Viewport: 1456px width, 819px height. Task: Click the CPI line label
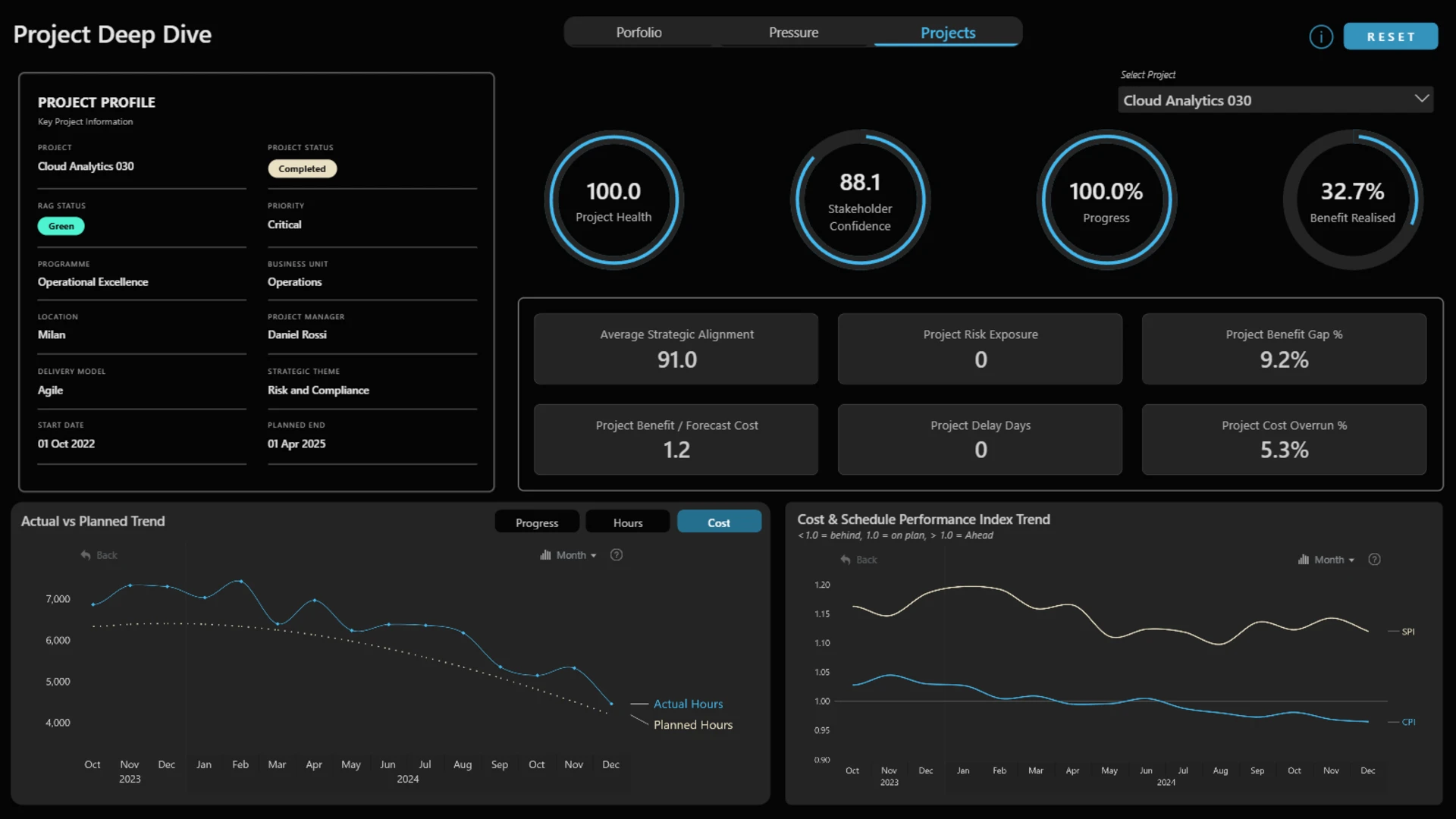[x=1408, y=722]
